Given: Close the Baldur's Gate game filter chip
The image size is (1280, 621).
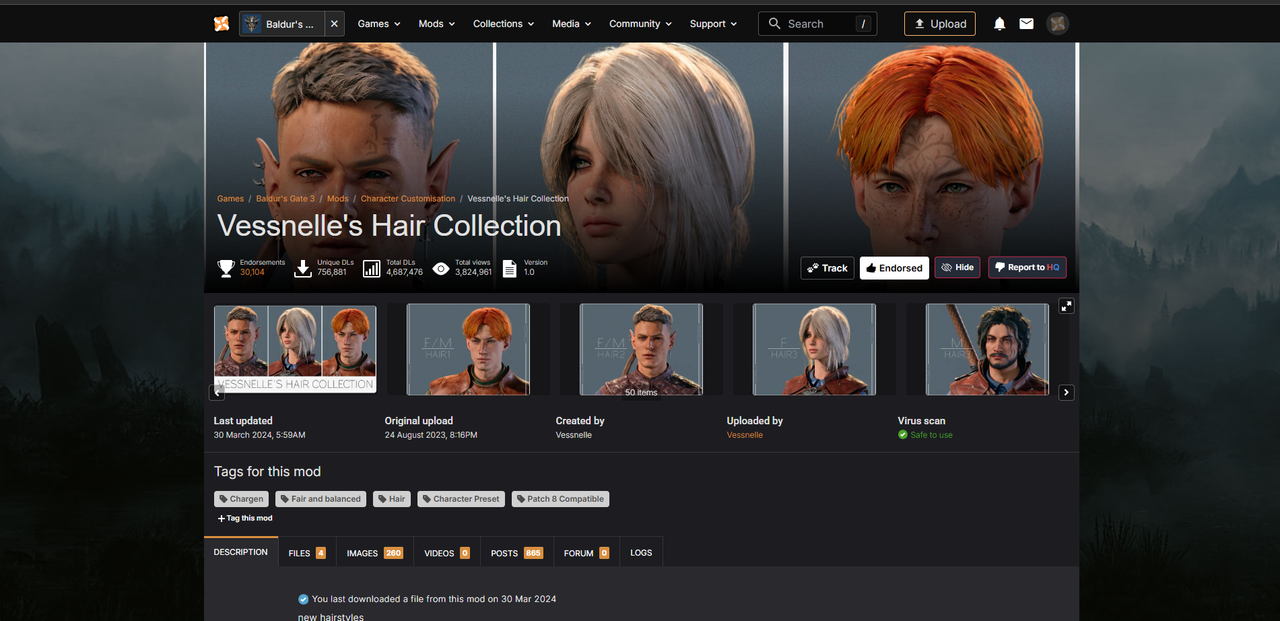Looking at the screenshot, I should click(x=334, y=24).
